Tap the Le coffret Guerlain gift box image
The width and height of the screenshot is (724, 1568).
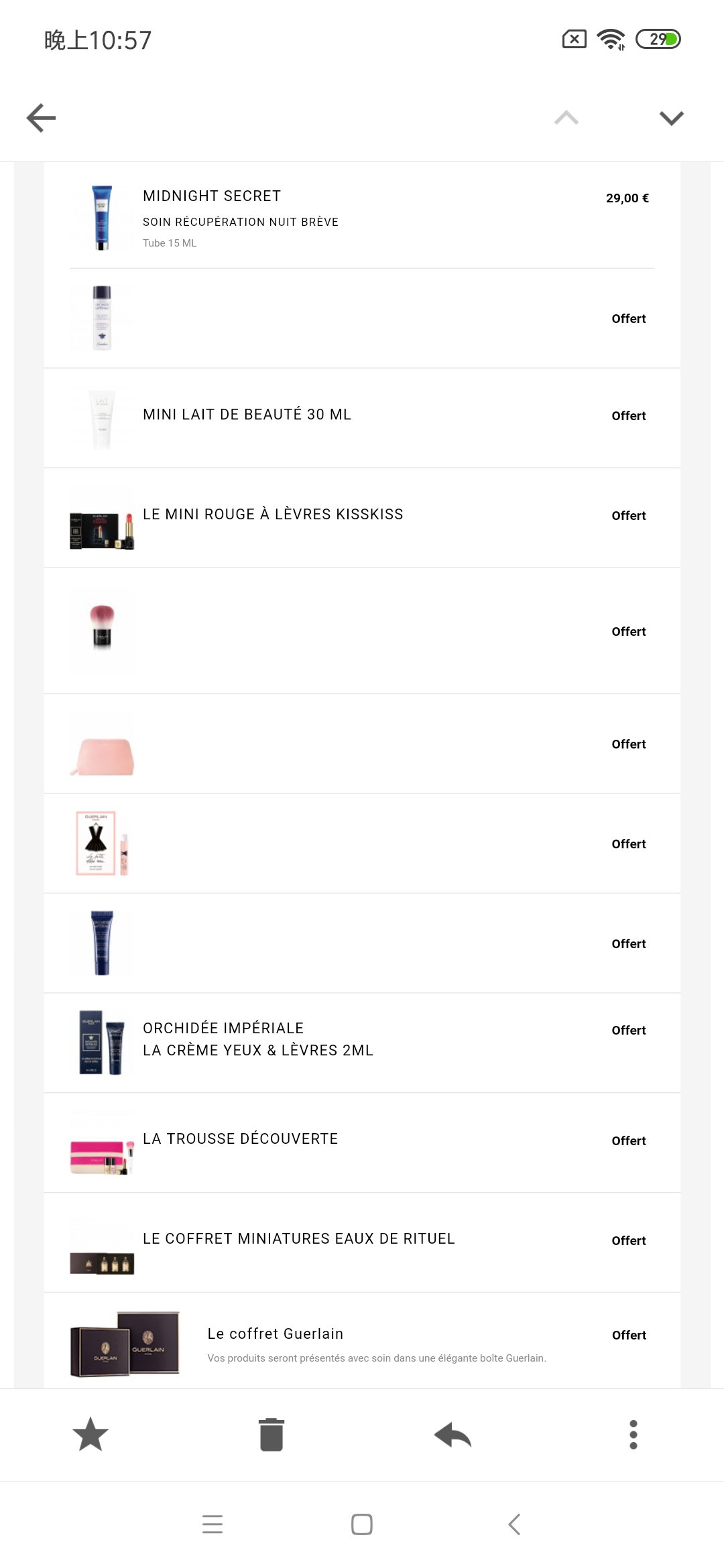point(125,1344)
